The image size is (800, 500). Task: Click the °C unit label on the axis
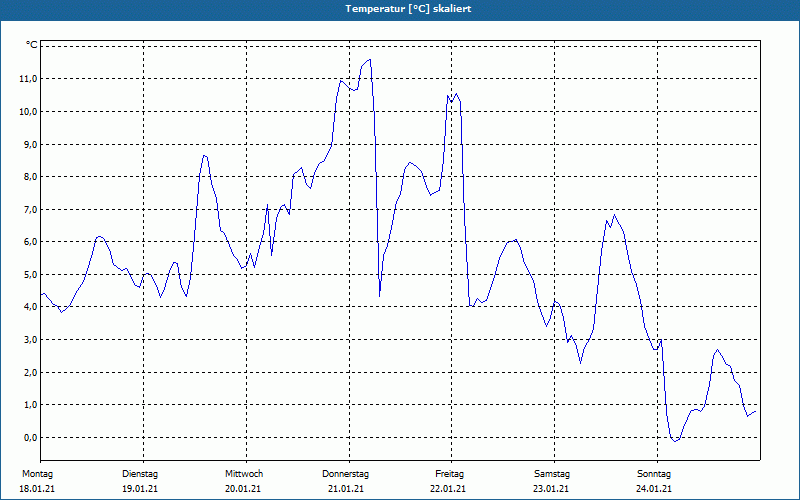point(32,45)
